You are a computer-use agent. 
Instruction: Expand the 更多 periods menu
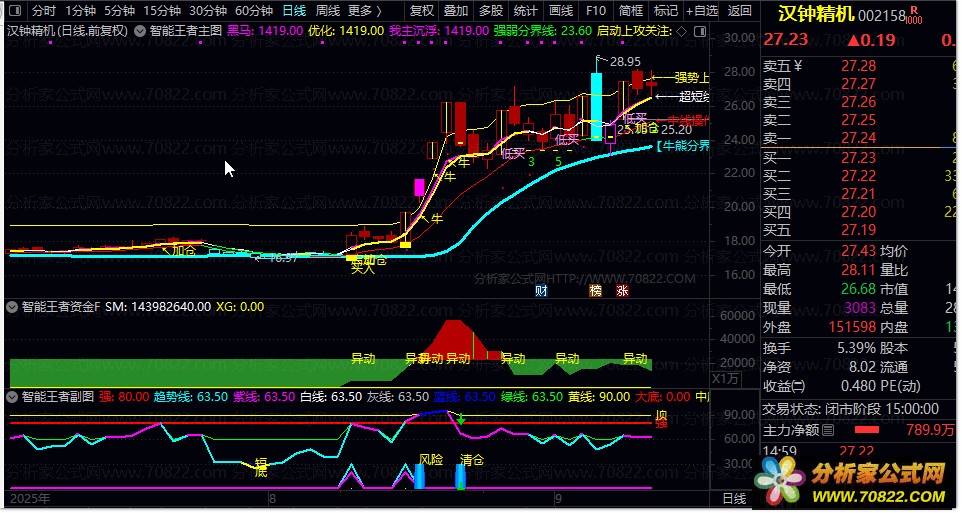364,10
